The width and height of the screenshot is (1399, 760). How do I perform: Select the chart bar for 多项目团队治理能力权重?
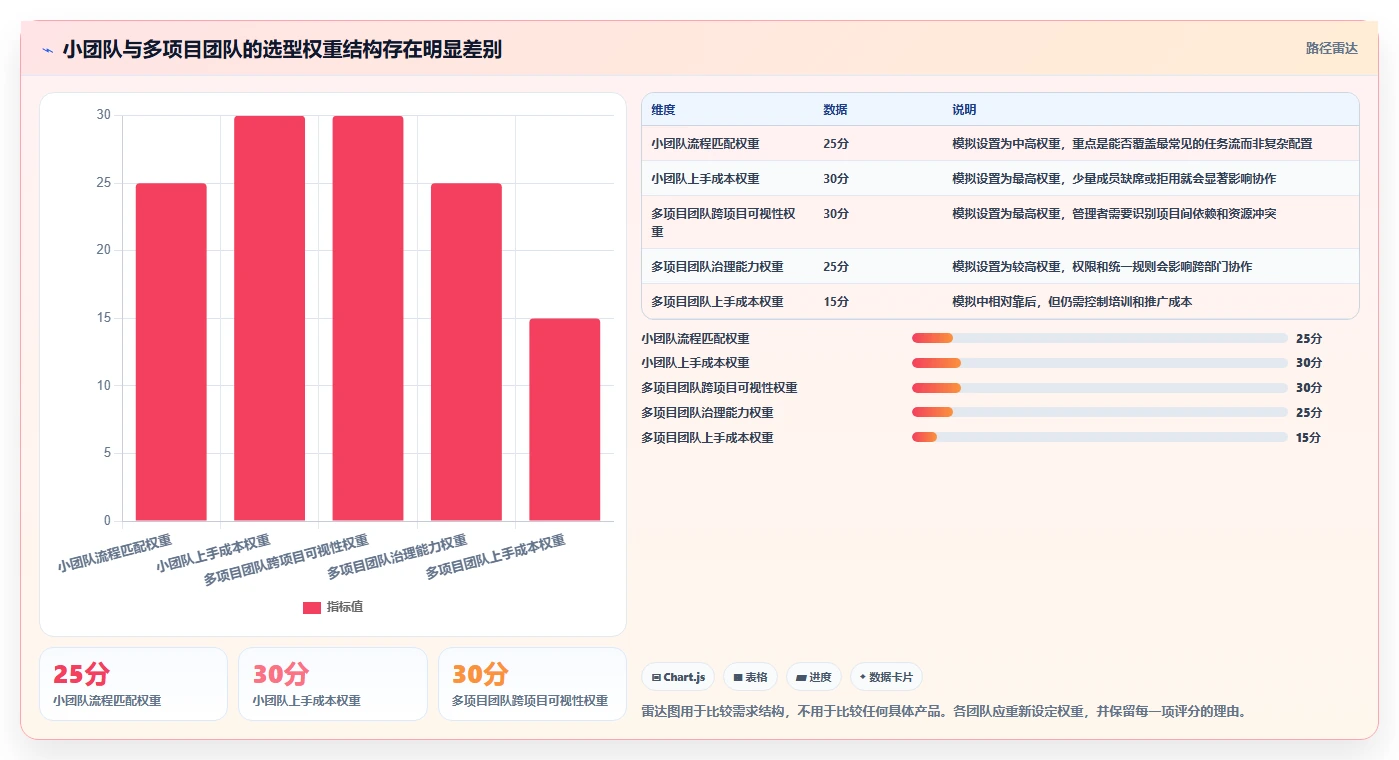point(466,352)
